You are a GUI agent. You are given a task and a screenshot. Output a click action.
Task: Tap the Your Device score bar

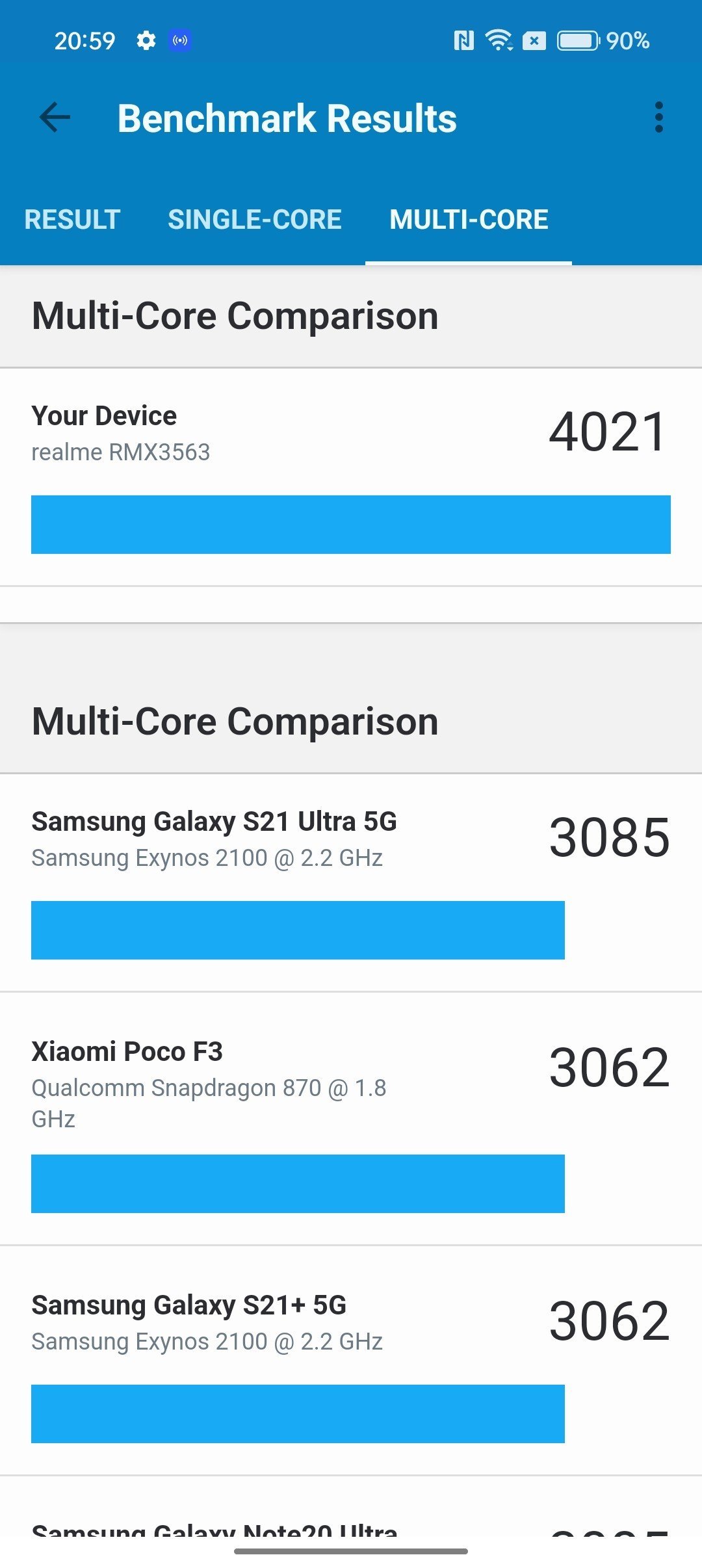351,525
